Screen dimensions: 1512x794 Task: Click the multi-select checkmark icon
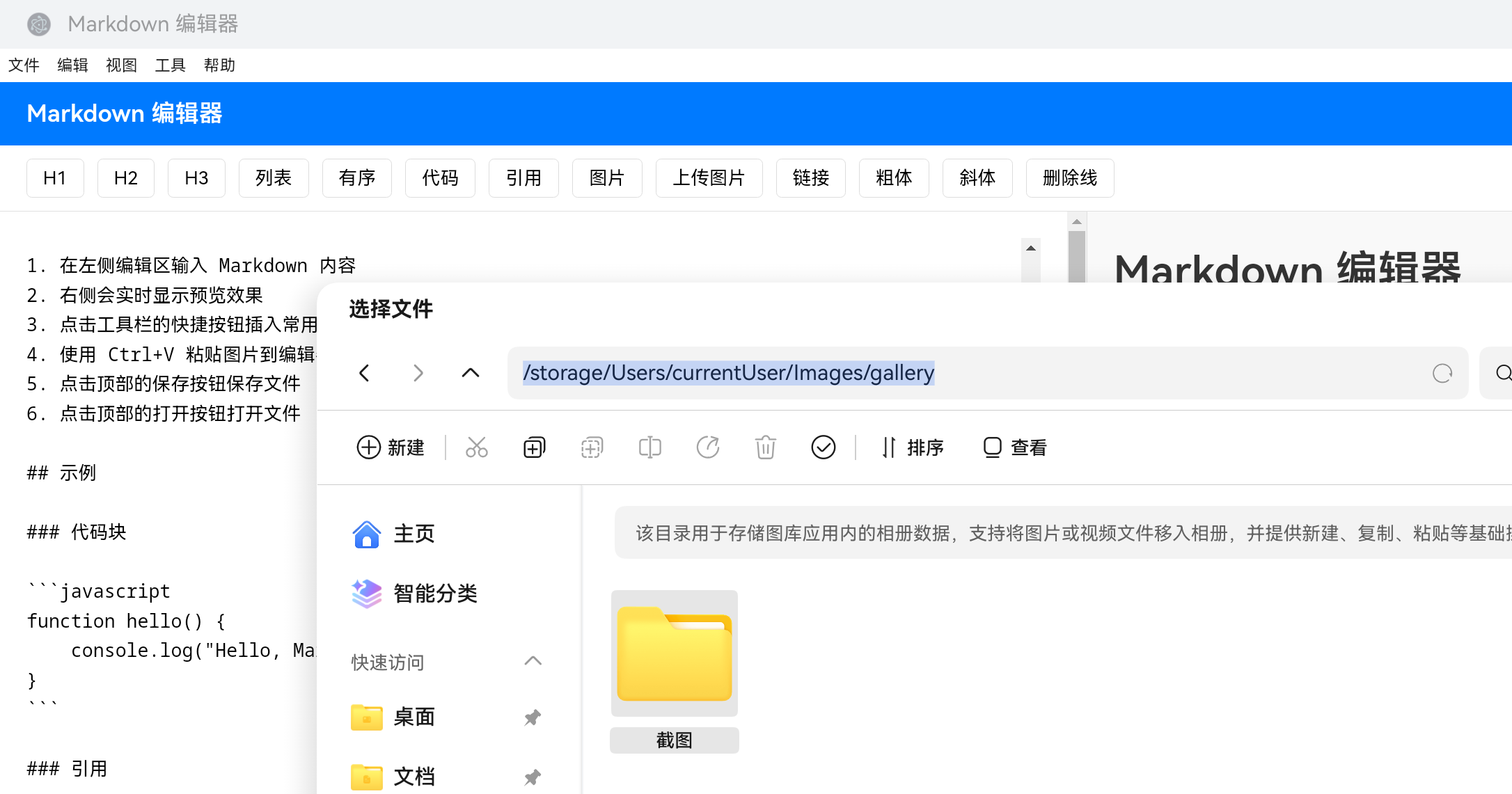pyautogui.click(x=824, y=447)
